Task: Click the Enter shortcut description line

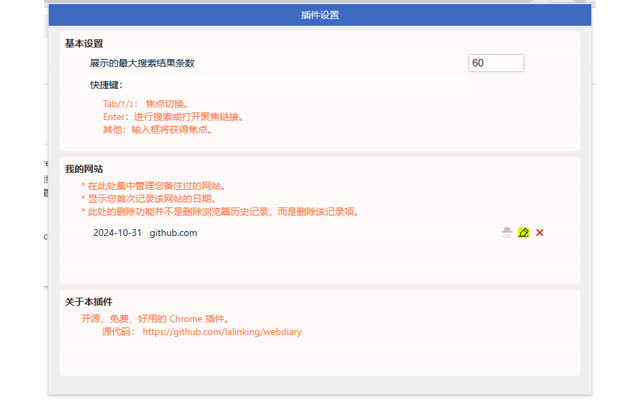Action: coord(174,117)
